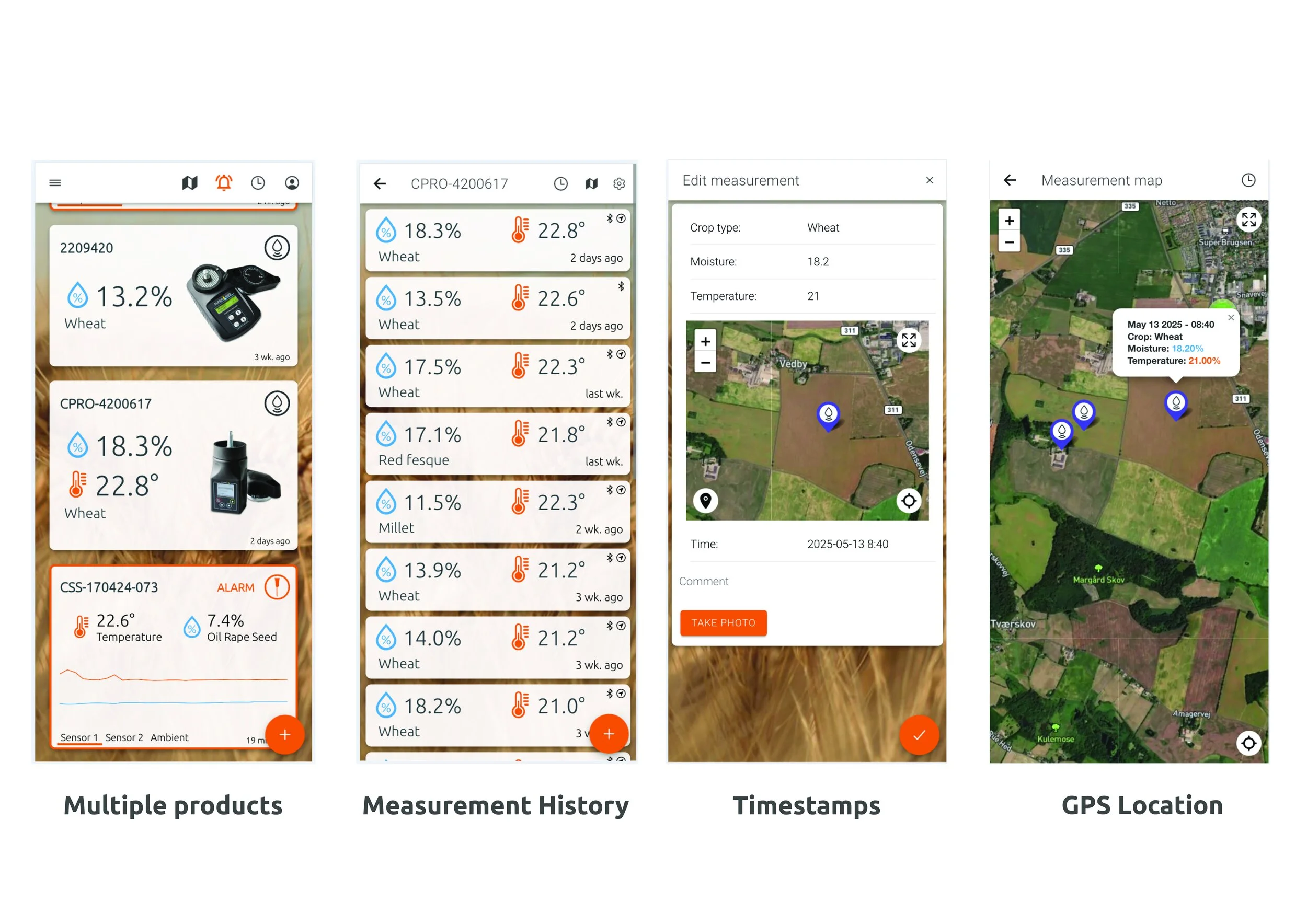Click the TAKE PHOTO button
This screenshot has width=1307, height=924.
tap(723, 622)
